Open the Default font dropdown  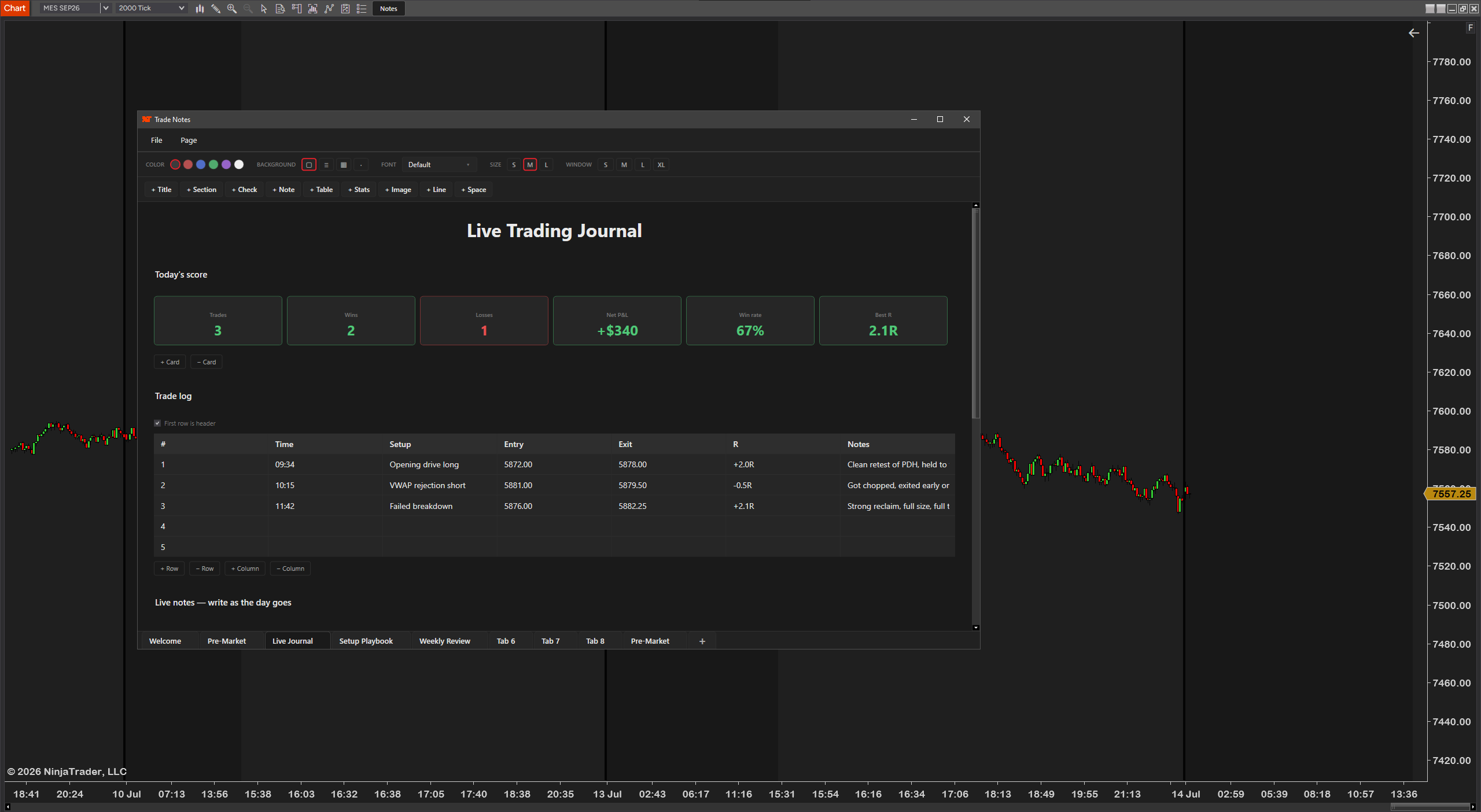[x=440, y=165]
